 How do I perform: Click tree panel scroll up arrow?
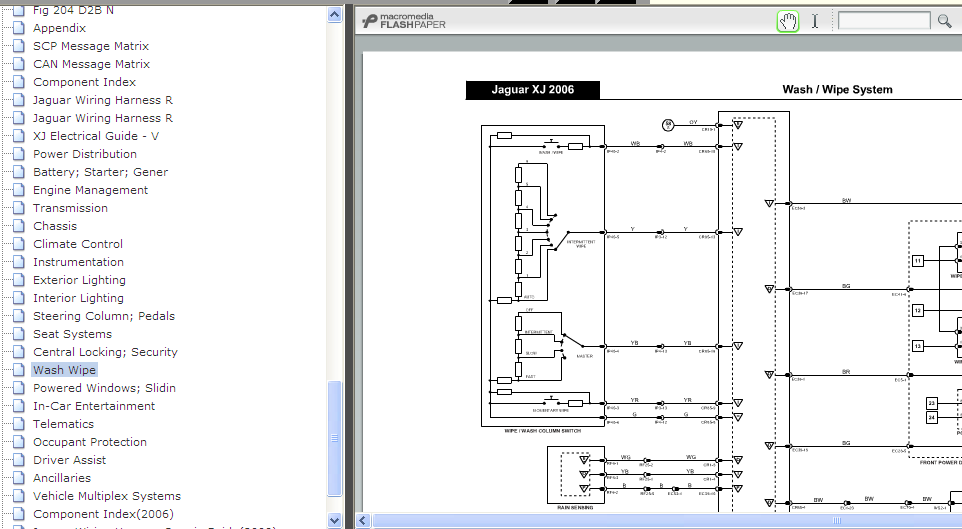click(334, 14)
